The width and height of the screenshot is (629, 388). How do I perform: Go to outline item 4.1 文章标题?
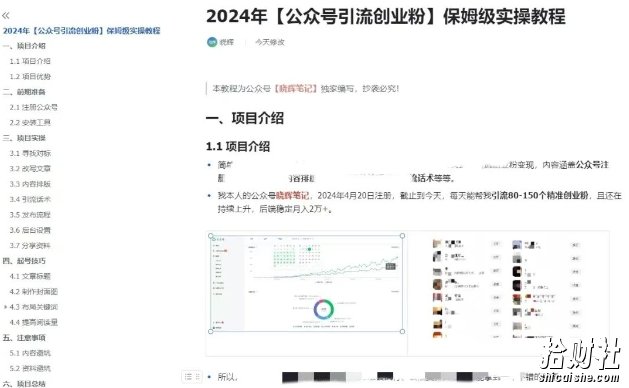coord(30,276)
